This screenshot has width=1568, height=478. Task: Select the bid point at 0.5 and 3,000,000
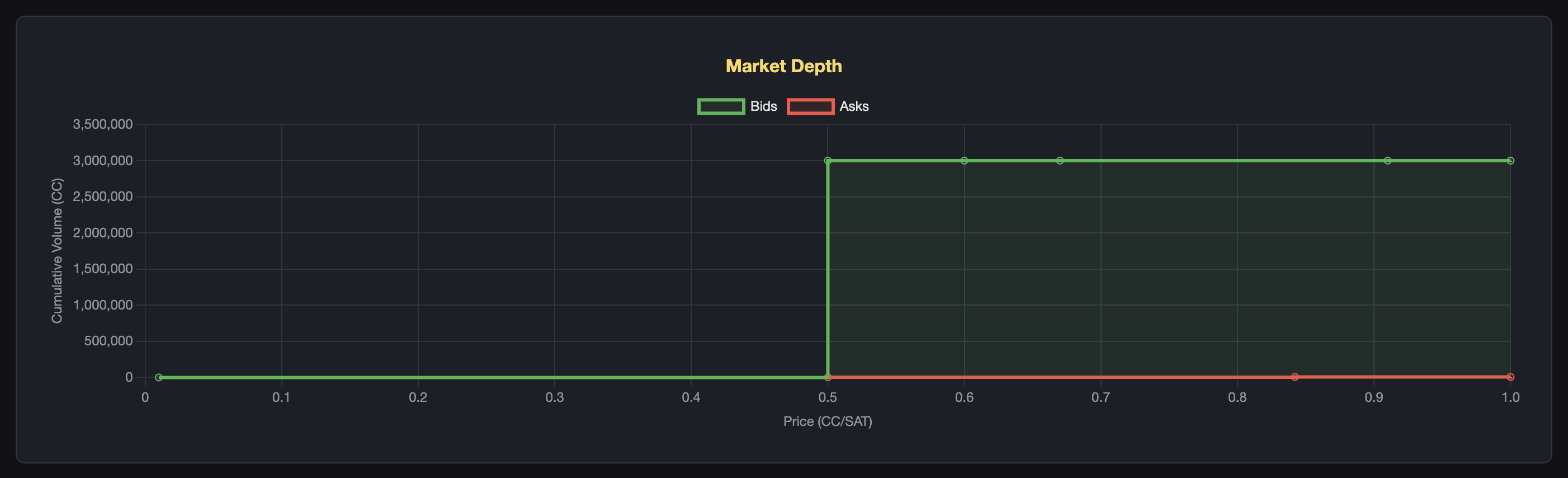[828, 161]
